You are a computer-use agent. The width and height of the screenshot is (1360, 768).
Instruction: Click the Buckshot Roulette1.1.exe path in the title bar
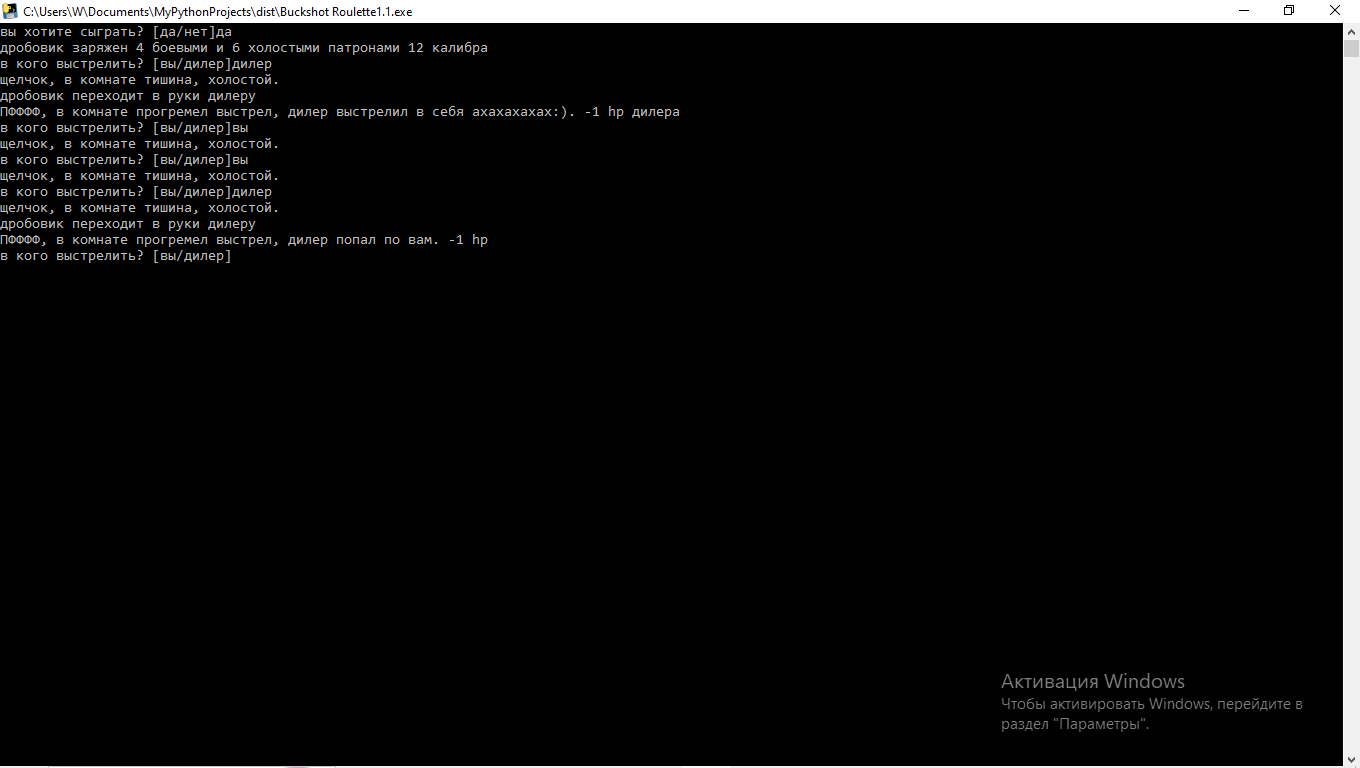point(218,12)
